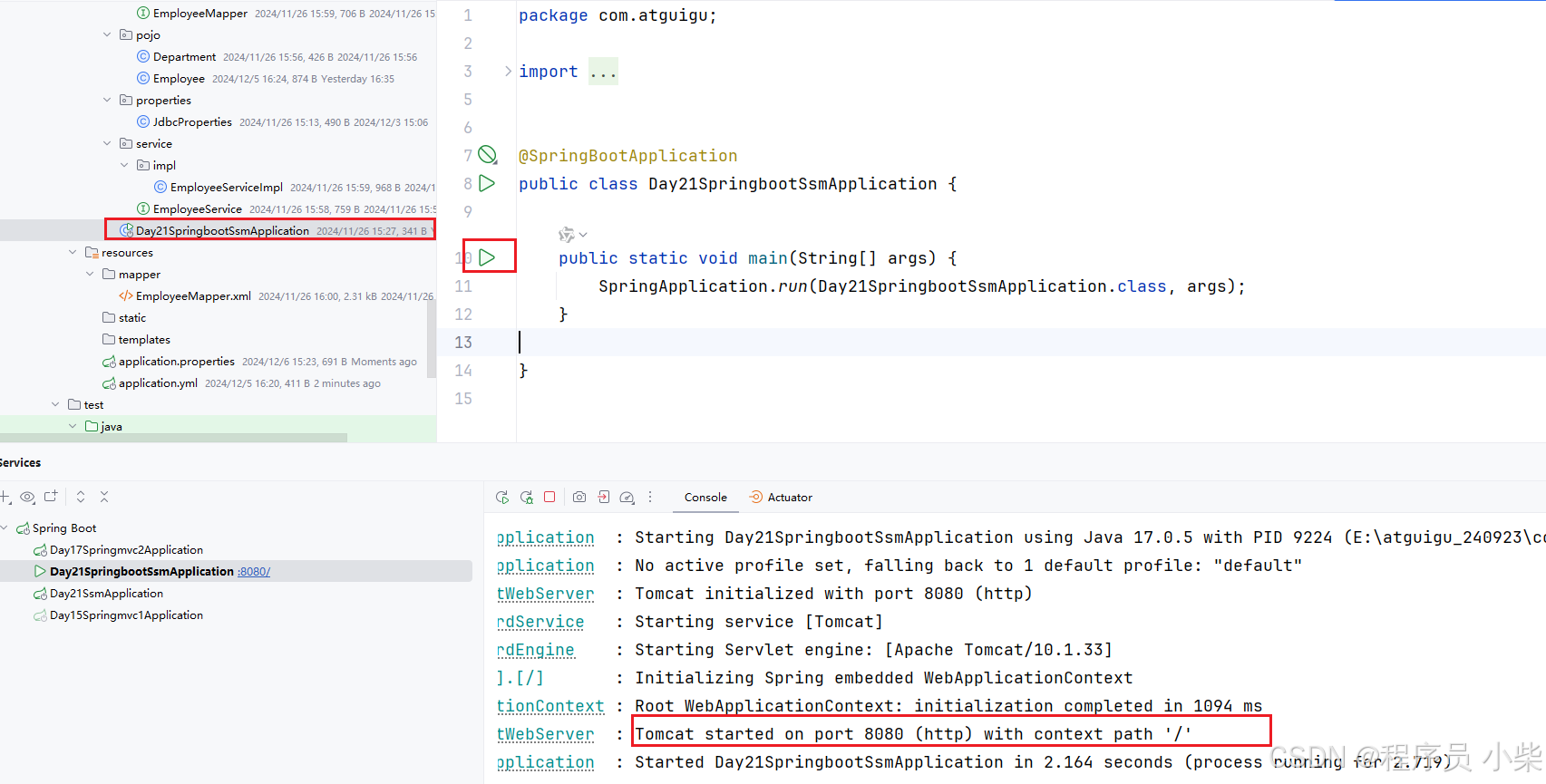1546x784 pixels.
Task: Click green run icon of Day21SpringbootSsmApplication service
Action: [x=40, y=571]
